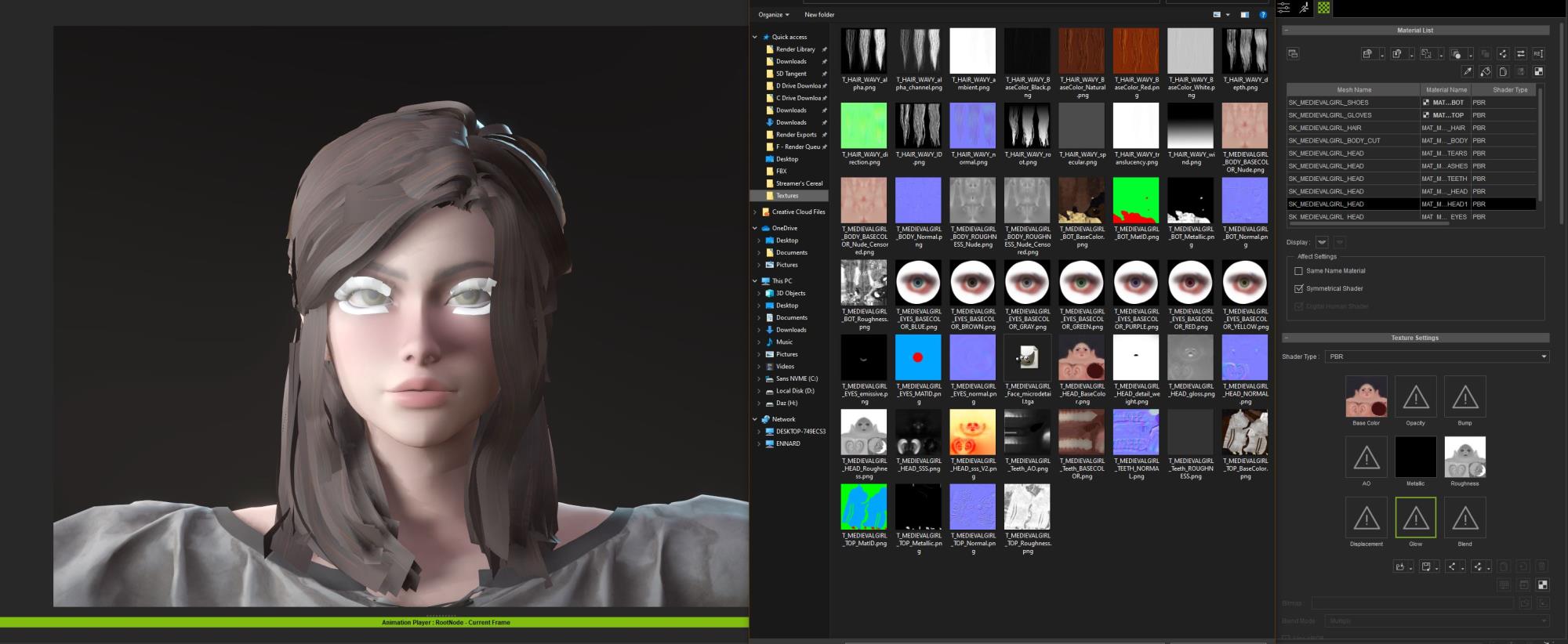
Task: Click the checkerboard icon below texture slots
Action: (1542, 584)
